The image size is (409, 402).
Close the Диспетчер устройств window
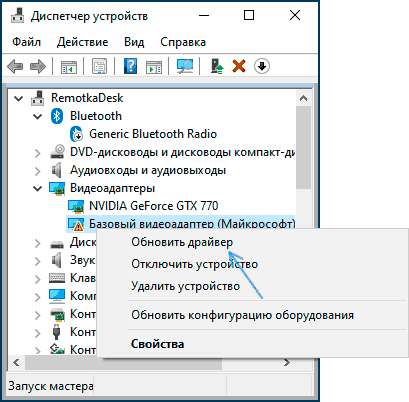pyautogui.click(x=295, y=15)
